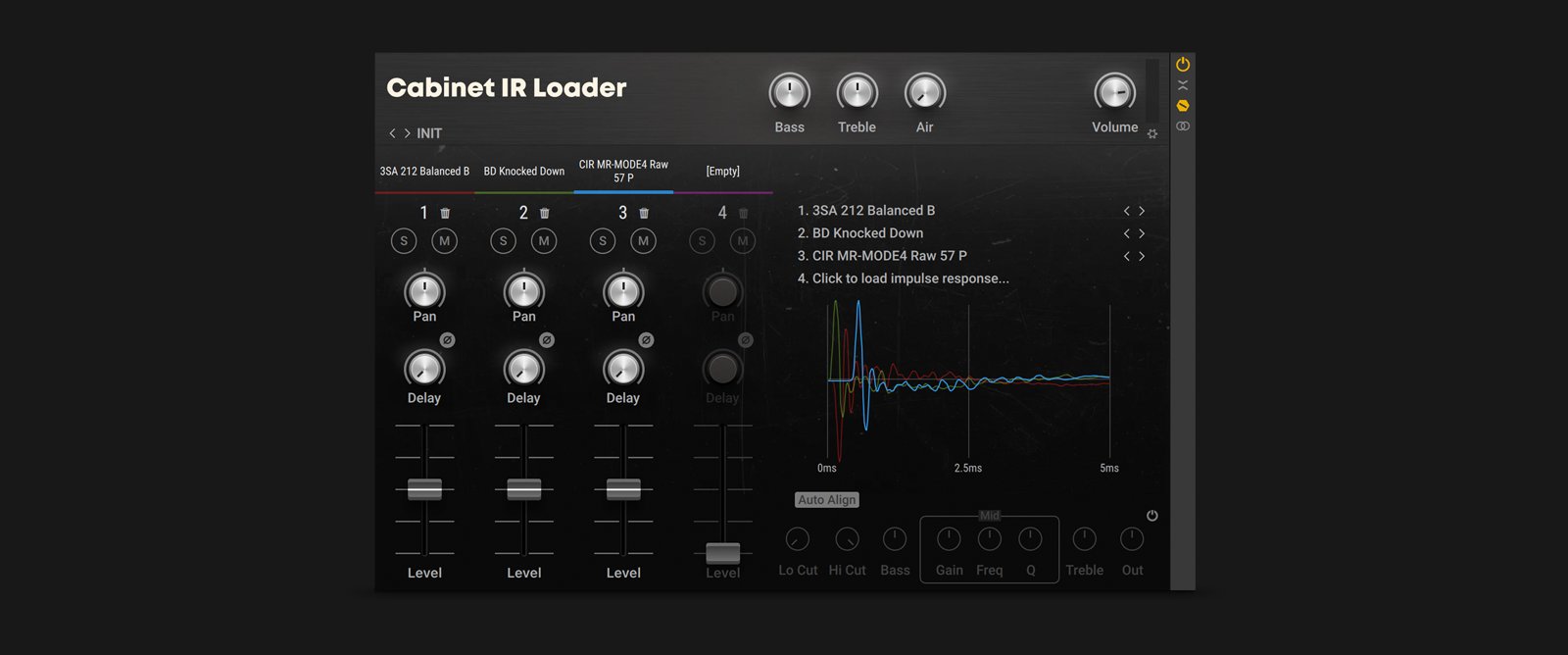Click the Treble knob in header
The image size is (1568, 655).
[x=857, y=93]
